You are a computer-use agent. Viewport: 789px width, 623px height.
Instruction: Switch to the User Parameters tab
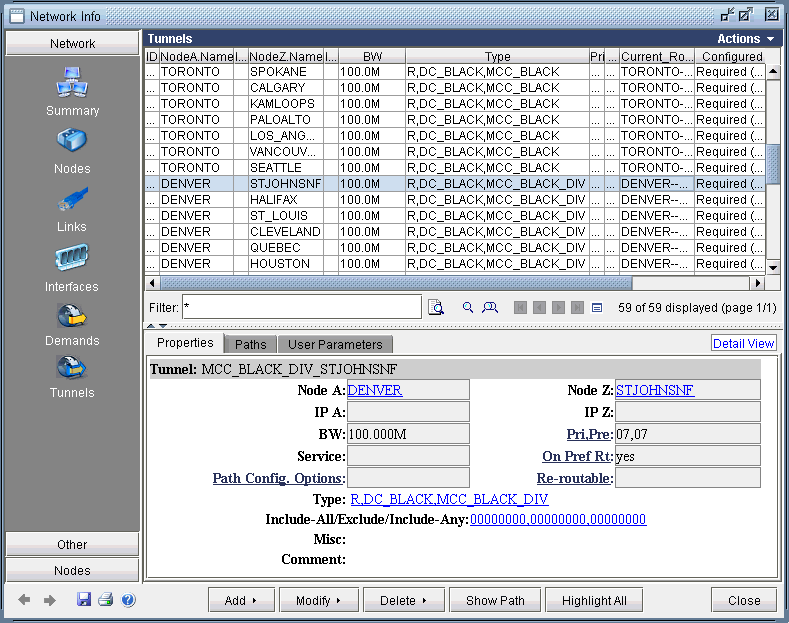[x=335, y=344]
